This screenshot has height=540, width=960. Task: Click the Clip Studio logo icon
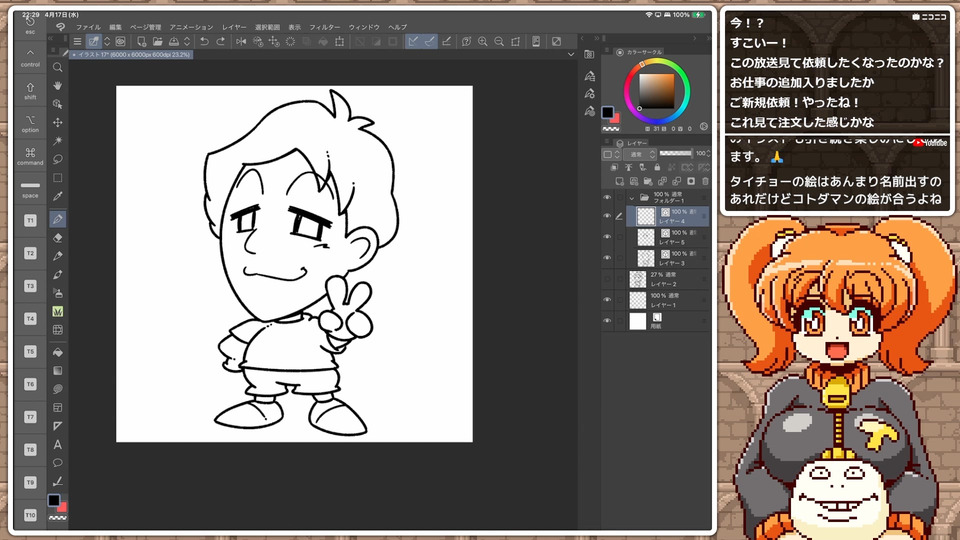click(x=60, y=27)
